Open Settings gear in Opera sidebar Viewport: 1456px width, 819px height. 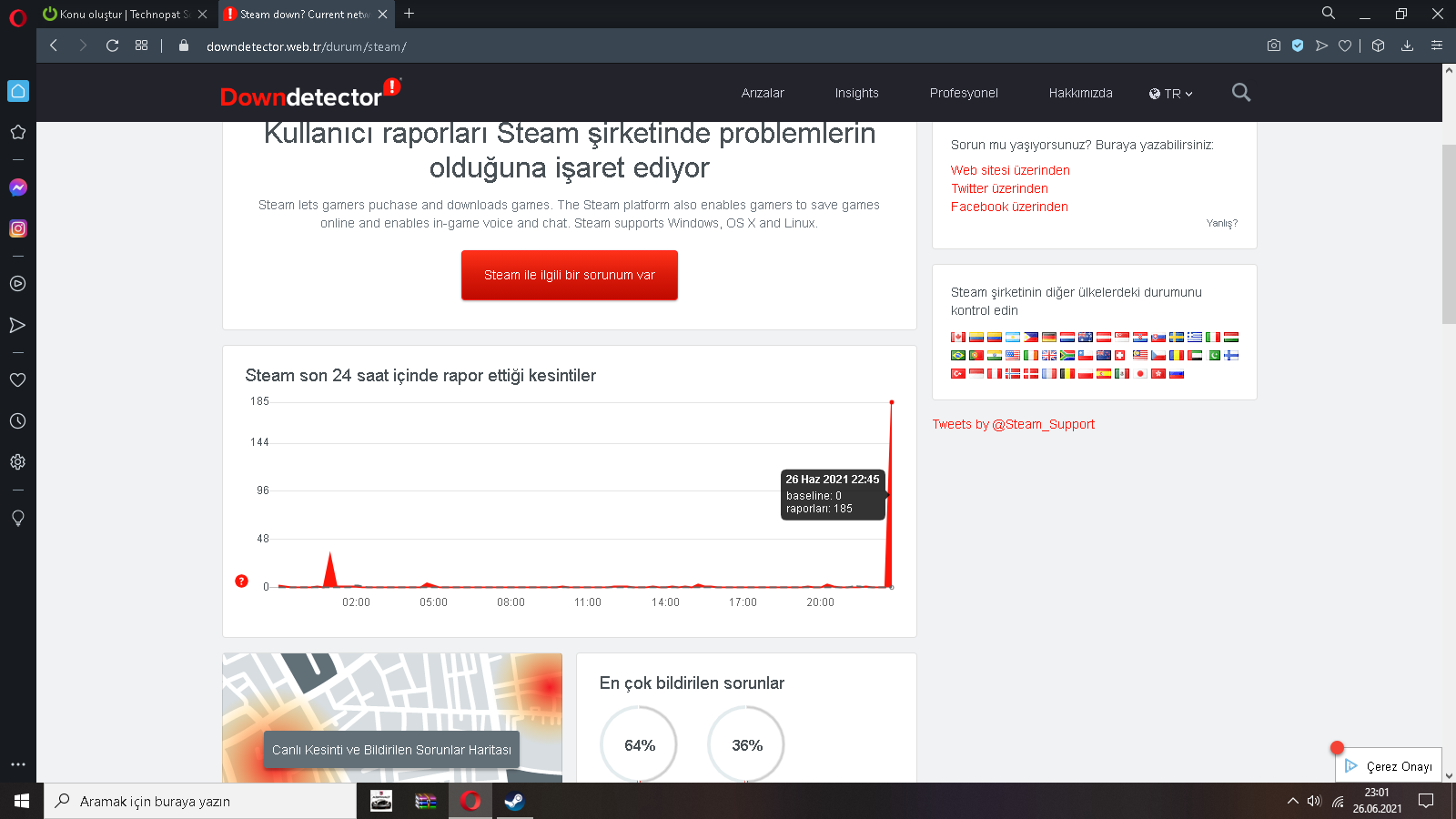click(18, 462)
